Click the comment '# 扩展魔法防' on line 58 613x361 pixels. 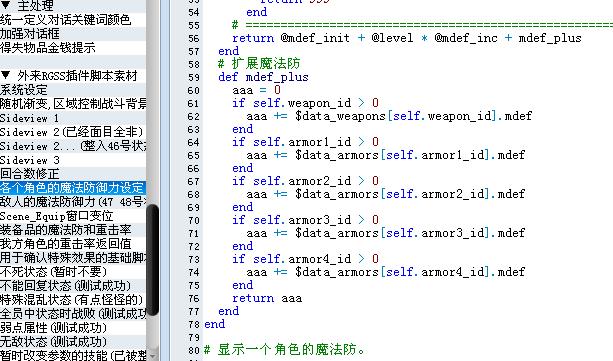pos(259,63)
